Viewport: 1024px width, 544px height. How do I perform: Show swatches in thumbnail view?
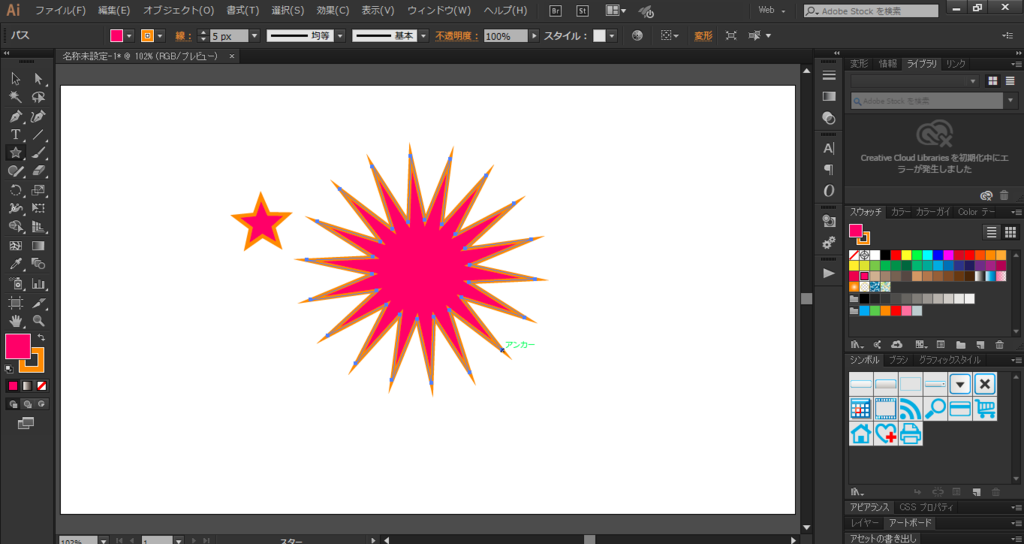pyautogui.click(x=1010, y=232)
